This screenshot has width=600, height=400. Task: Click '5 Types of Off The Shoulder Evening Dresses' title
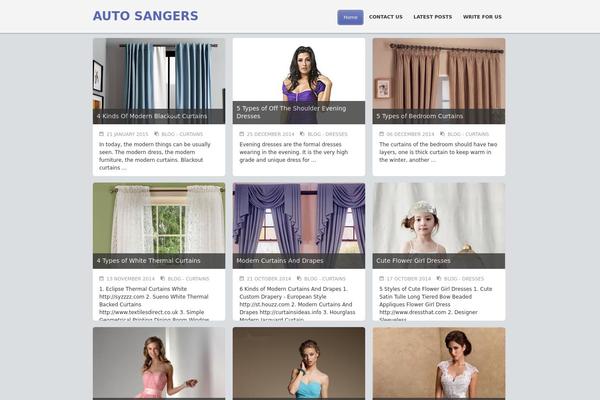[x=291, y=112]
